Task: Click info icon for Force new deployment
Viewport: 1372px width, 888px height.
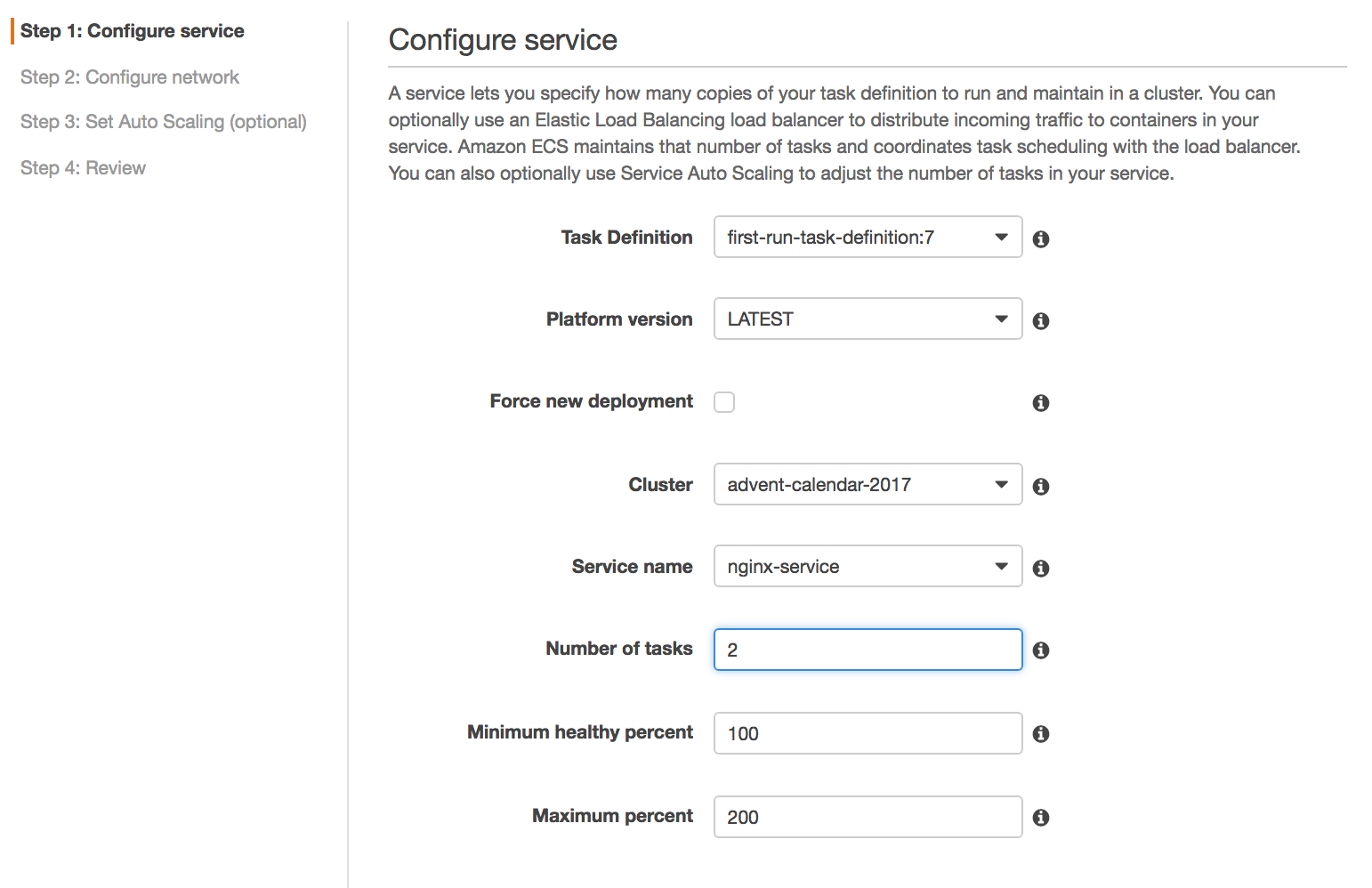Action: pyautogui.click(x=1041, y=403)
